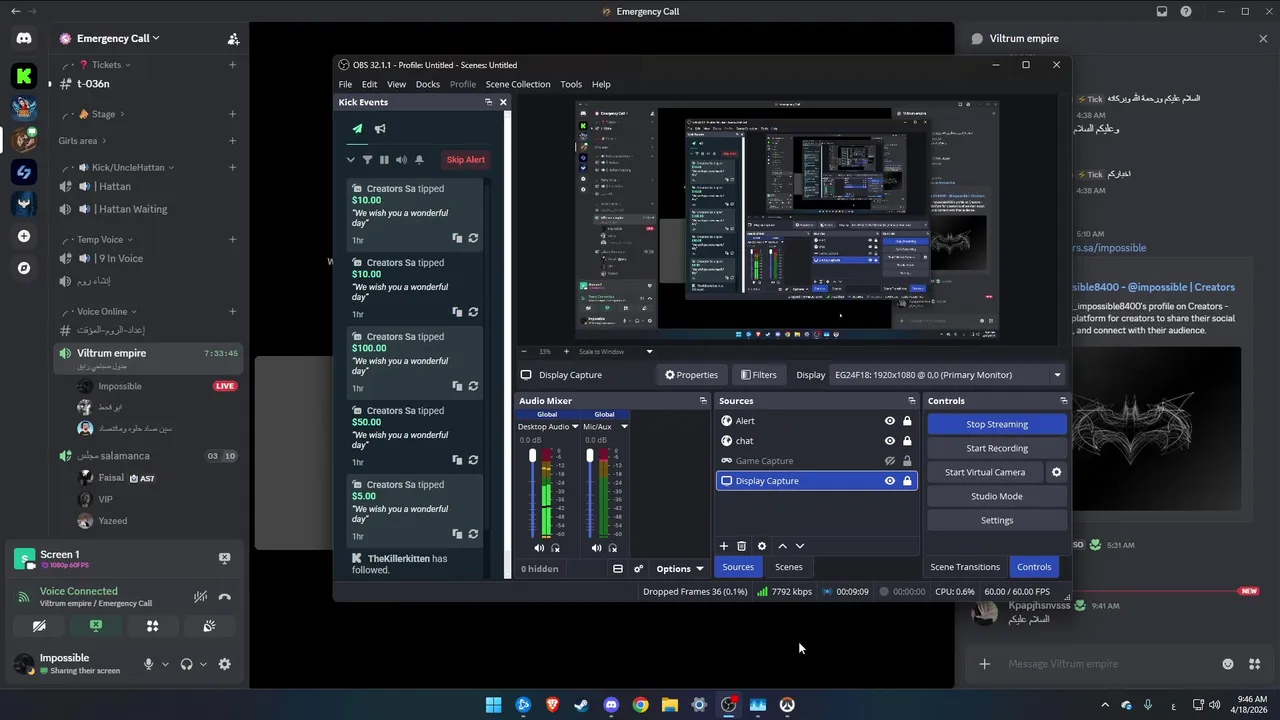Click the Kick Events bell icon
Screen dimensions: 1280x720
click(419, 160)
